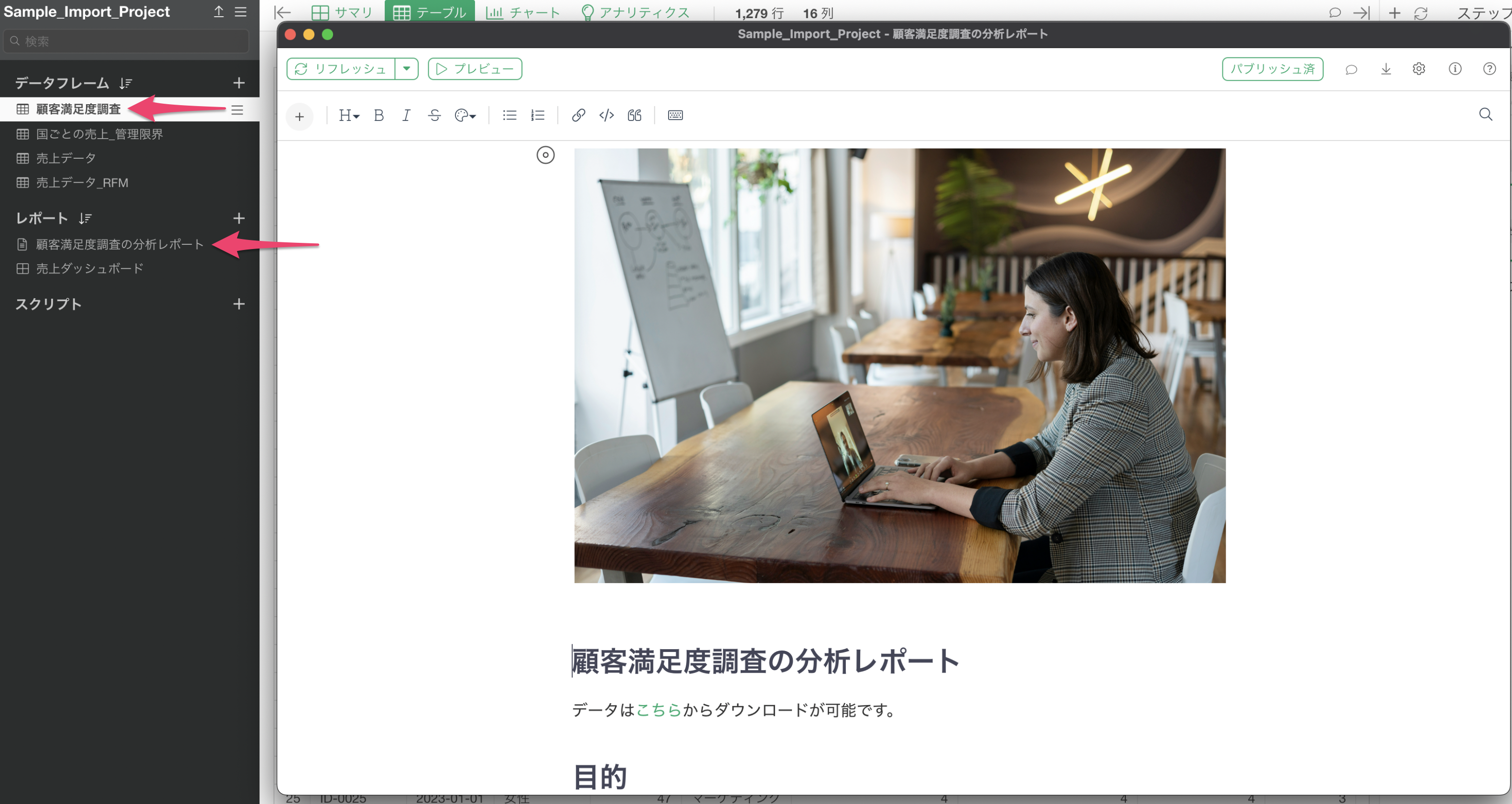Toggle the data frame sort order
This screenshot has height=804, width=1512.
126,83
